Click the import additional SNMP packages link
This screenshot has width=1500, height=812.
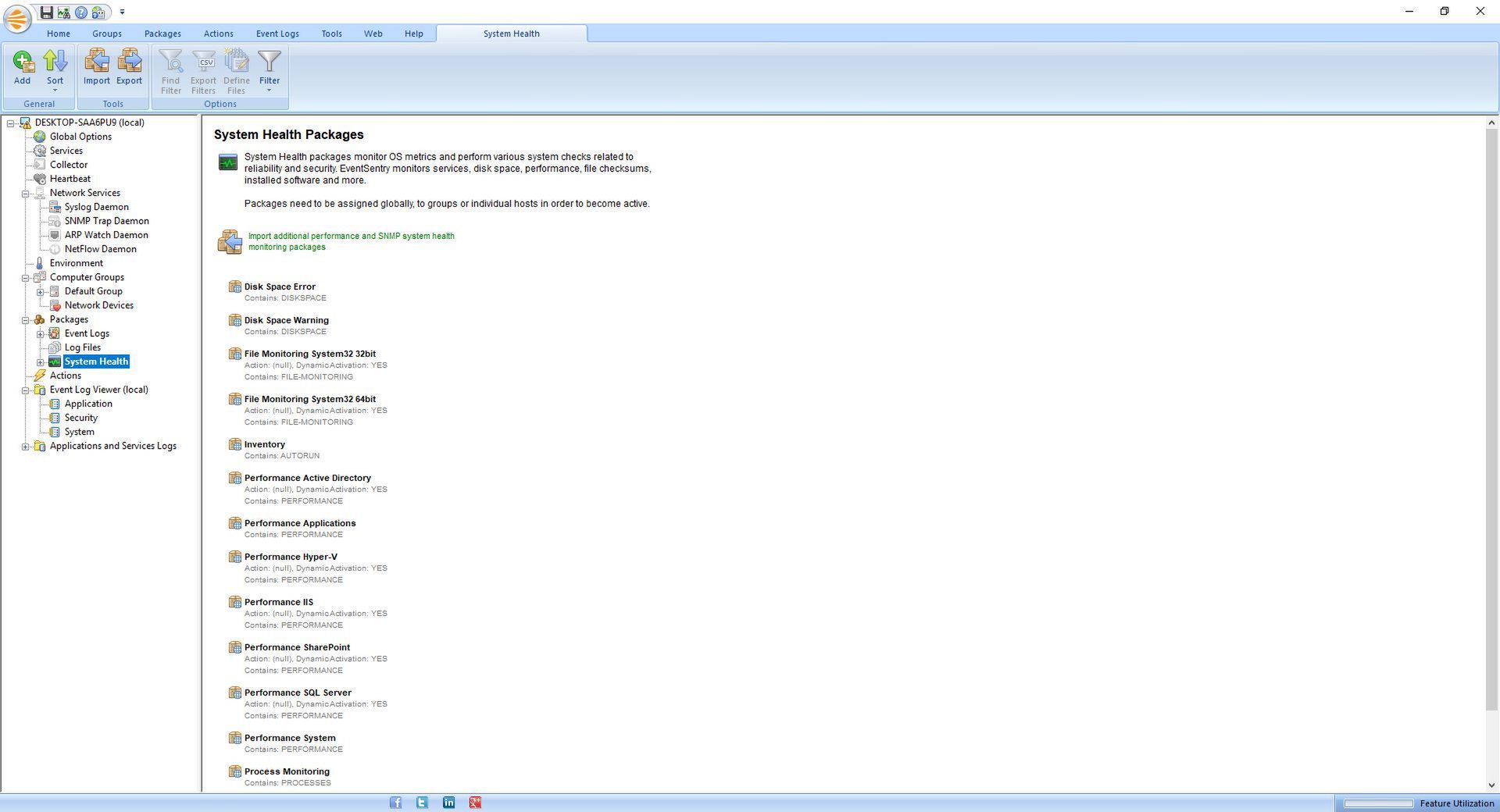coord(351,241)
